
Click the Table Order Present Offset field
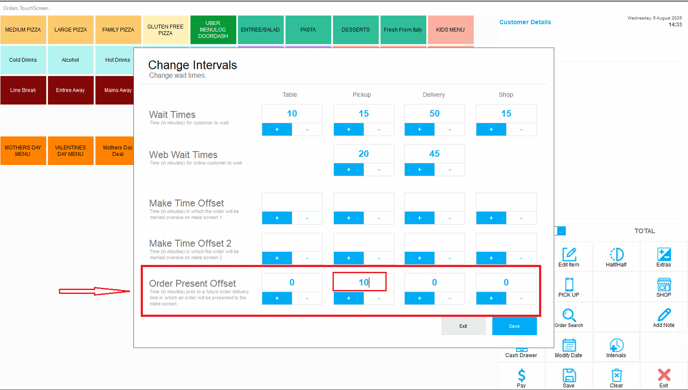tap(292, 283)
